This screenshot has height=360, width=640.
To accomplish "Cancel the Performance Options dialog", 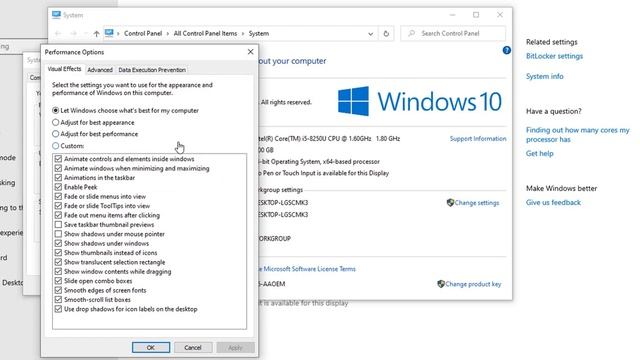I will coord(193,347).
